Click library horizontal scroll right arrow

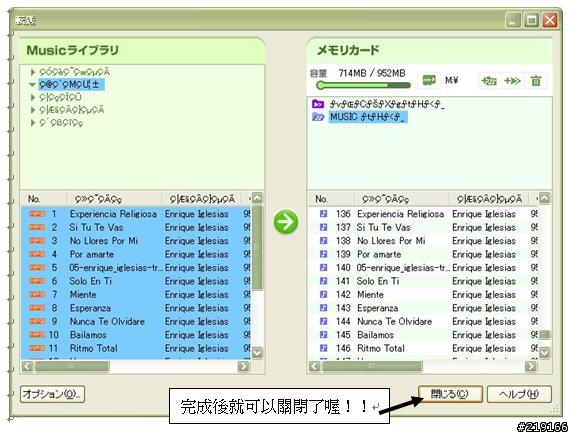[243, 366]
